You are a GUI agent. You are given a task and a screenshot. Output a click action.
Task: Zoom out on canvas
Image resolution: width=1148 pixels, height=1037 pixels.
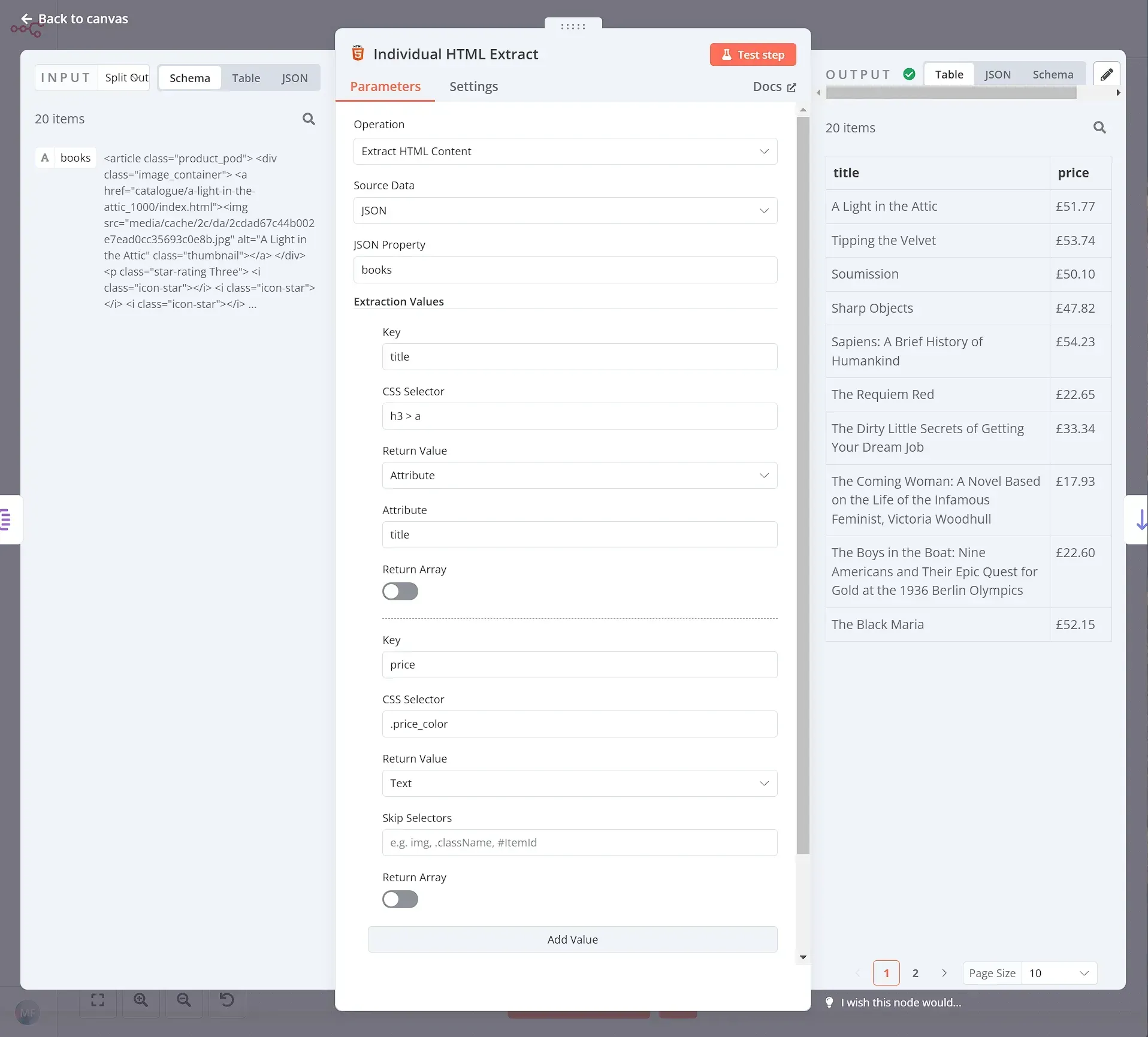click(x=184, y=1000)
